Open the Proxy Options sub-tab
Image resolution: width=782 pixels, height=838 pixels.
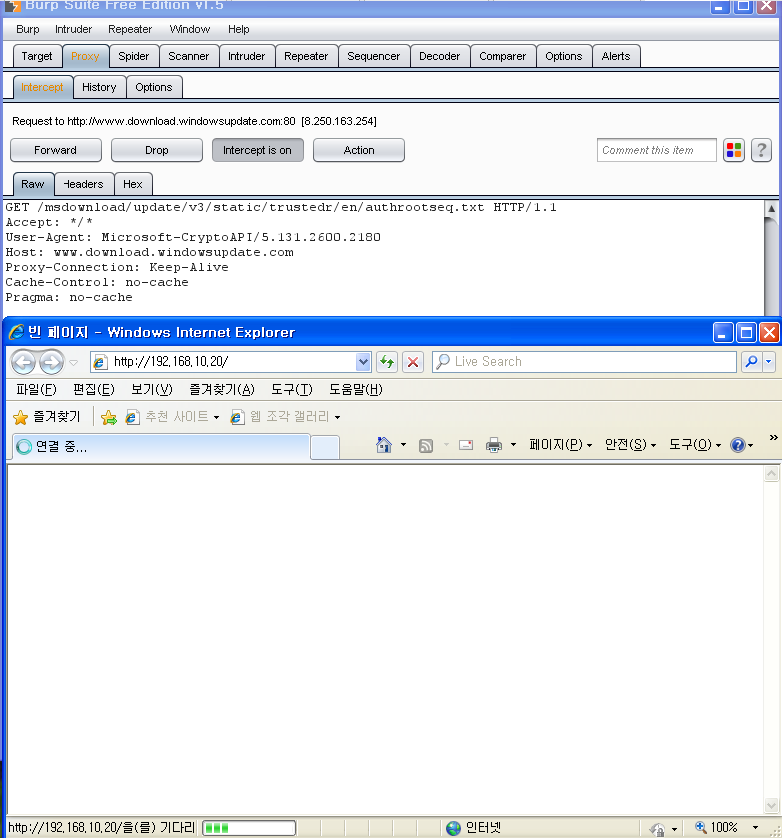point(154,88)
